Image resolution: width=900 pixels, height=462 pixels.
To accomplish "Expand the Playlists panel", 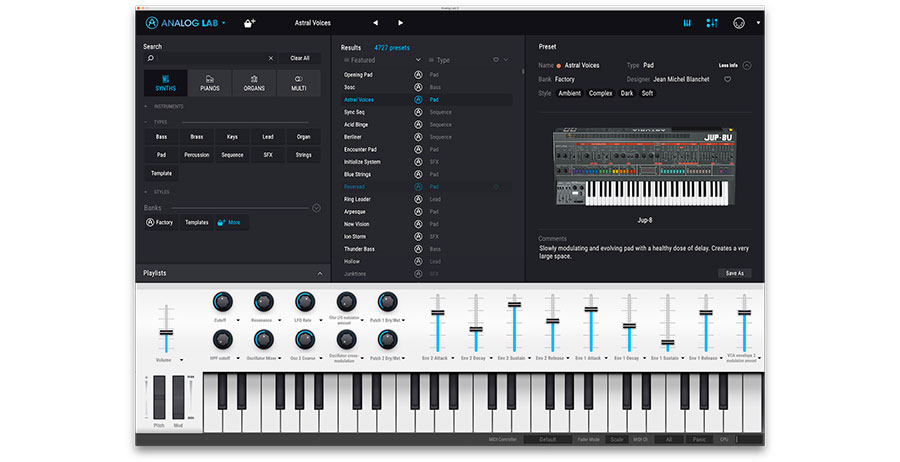I will click(320, 274).
